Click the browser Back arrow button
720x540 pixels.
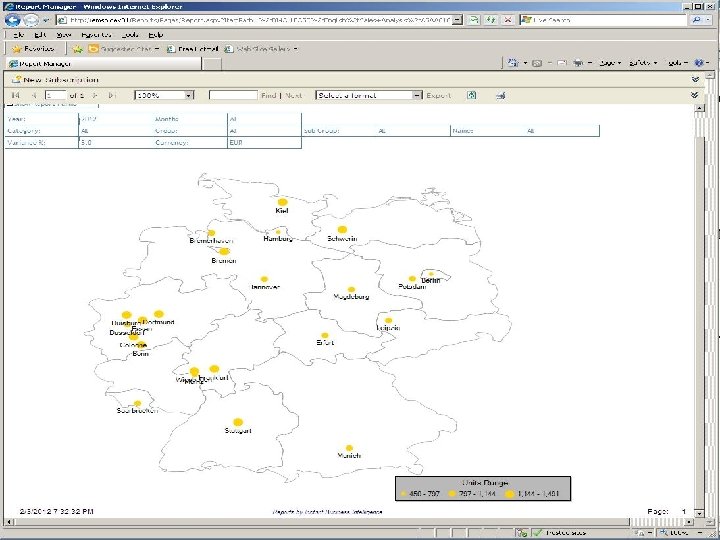[15, 19]
